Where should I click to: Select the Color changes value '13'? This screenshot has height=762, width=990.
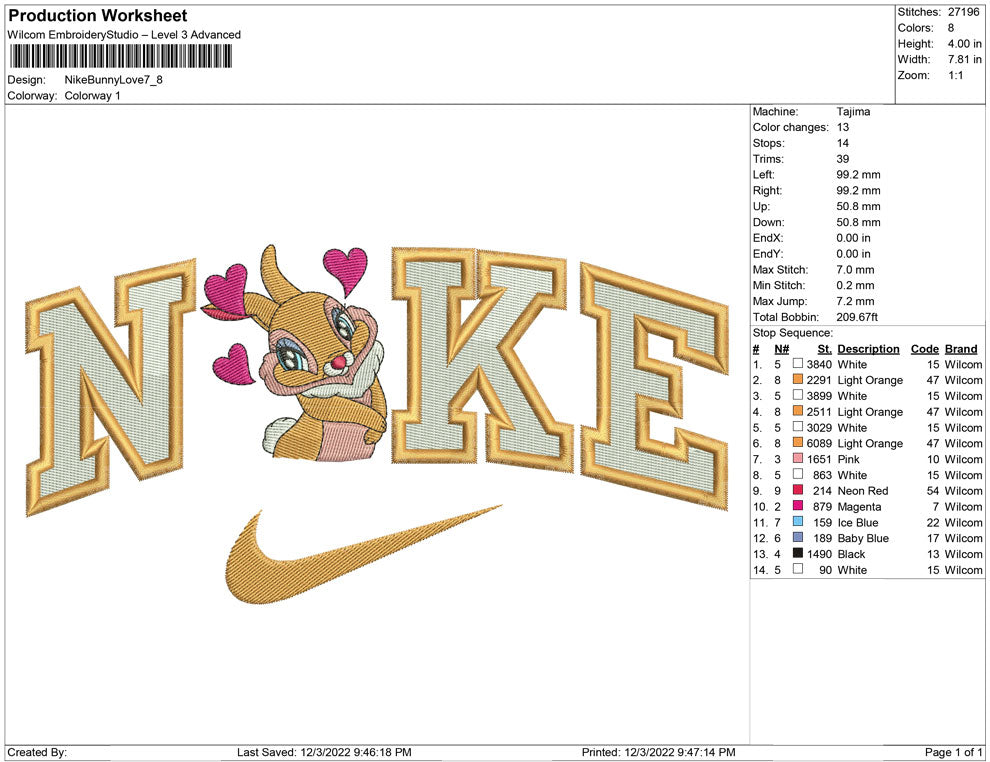843,128
